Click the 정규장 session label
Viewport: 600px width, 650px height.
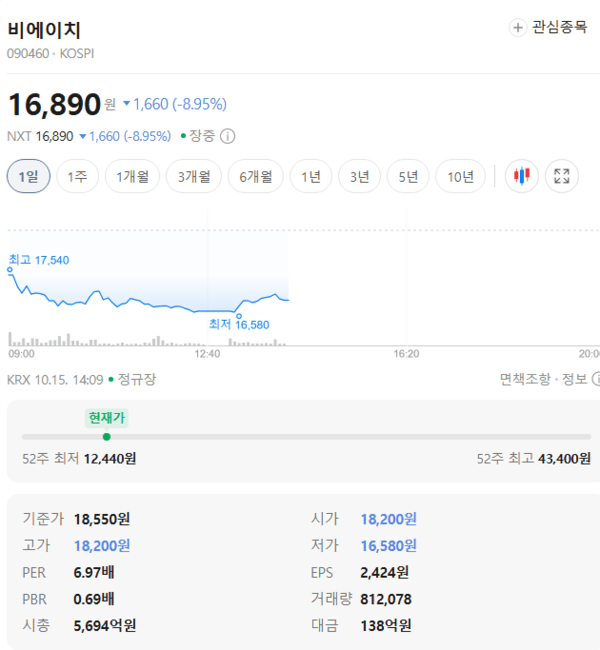click(137, 379)
